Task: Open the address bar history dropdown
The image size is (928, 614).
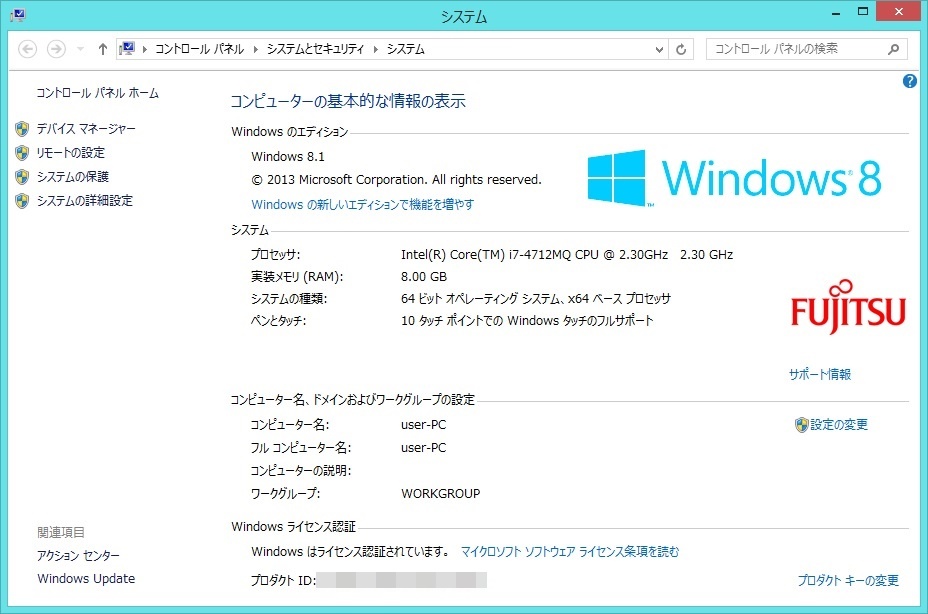Action: [659, 50]
